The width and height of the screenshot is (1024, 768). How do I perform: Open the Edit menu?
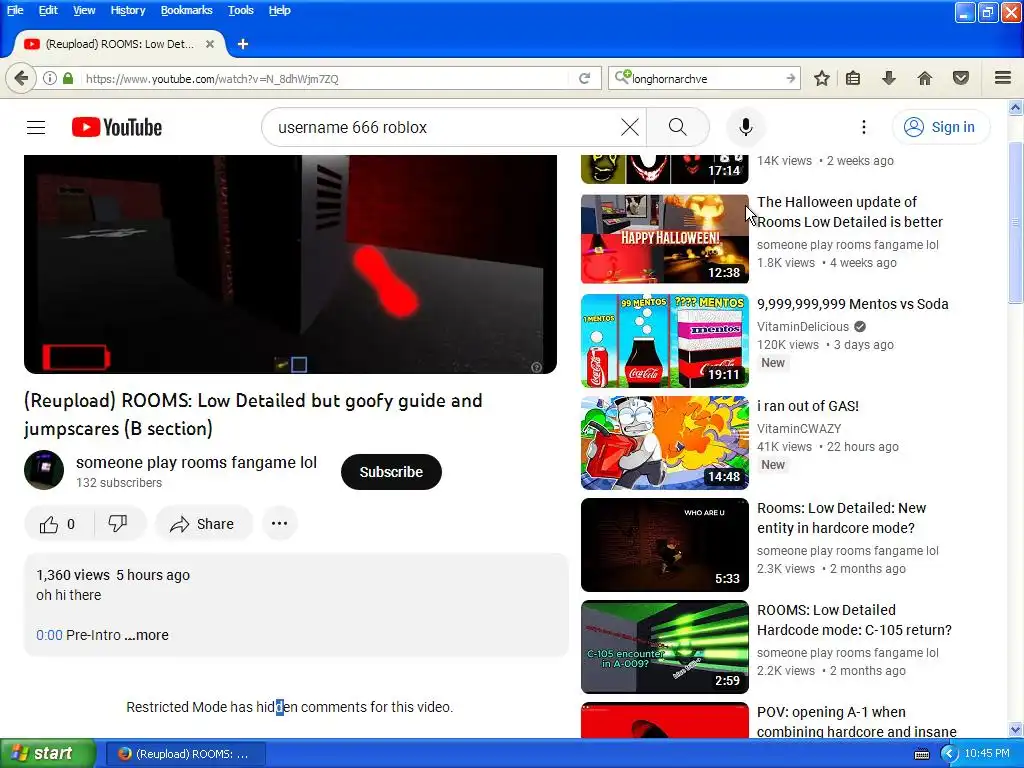(x=48, y=10)
